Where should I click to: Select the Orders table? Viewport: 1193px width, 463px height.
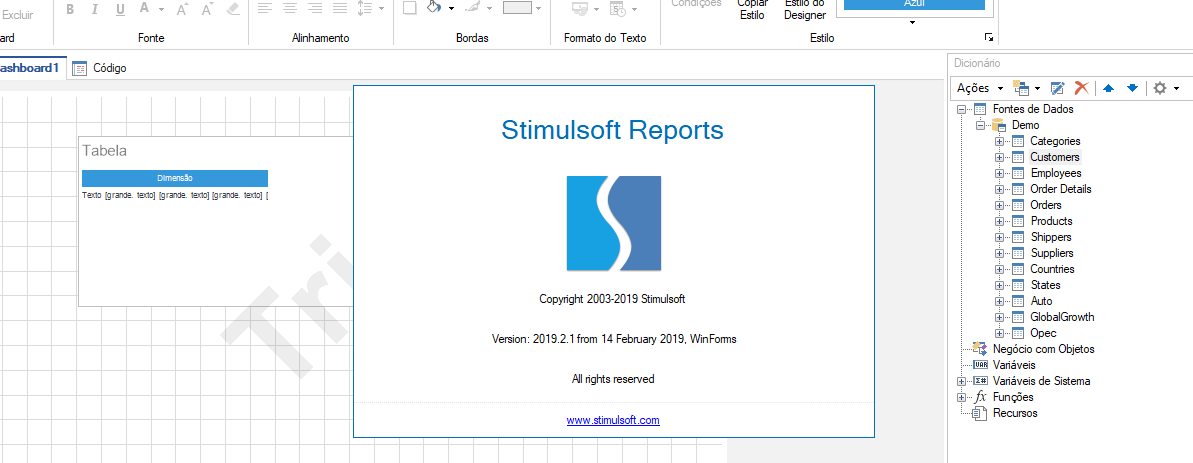pos(1046,205)
